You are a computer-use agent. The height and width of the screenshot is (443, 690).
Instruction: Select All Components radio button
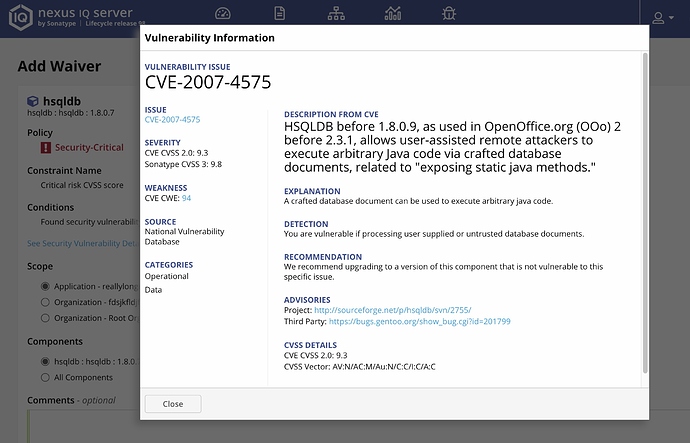[45, 377]
